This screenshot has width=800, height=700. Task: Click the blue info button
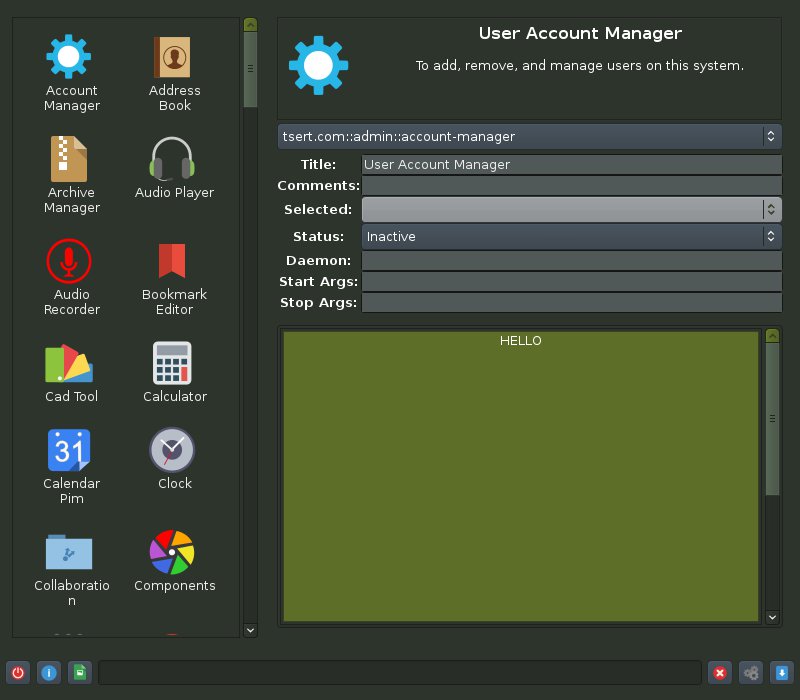tap(48, 673)
